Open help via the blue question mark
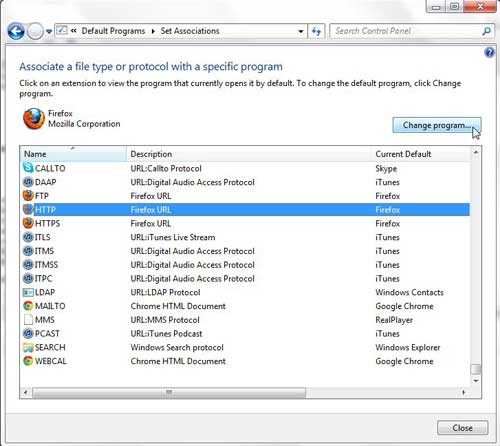500x446 pixels. tap(489, 52)
